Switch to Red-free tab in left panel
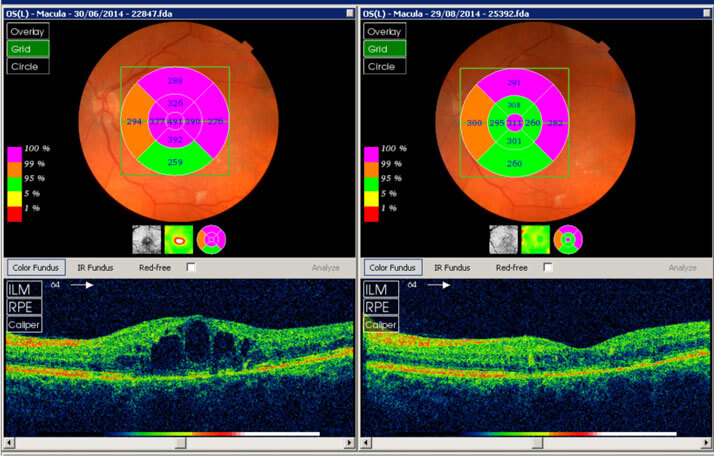Image resolution: width=714 pixels, height=456 pixels. point(155,267)
